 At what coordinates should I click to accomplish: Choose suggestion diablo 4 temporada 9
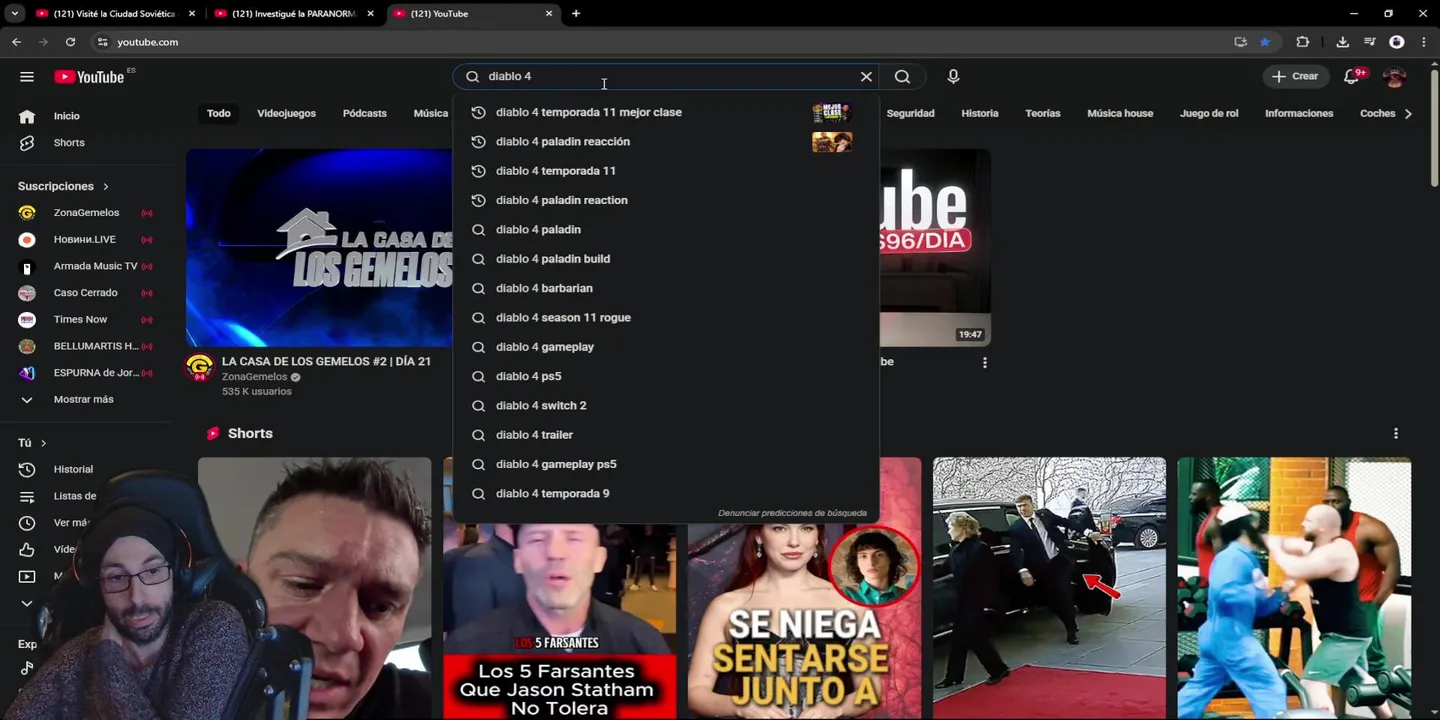click(x=666, y=494)
